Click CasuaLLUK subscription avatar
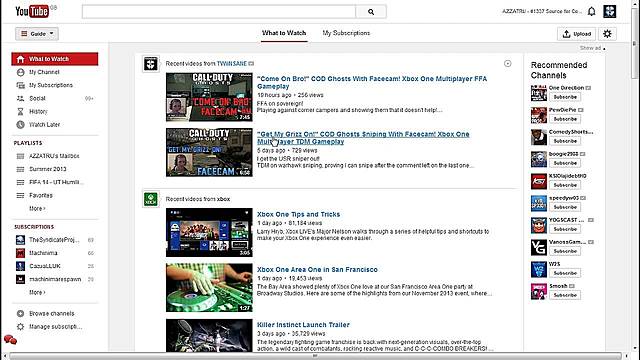640x360 pixels. coord(20,266)
